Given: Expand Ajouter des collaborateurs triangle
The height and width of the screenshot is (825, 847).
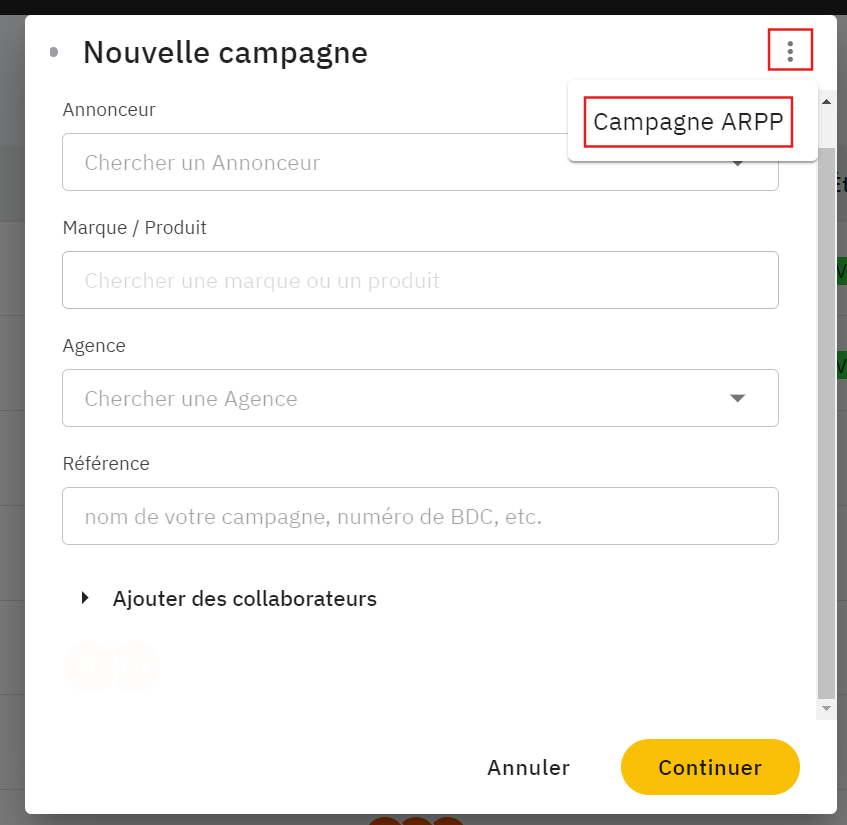Looking at the screenshot, I should (x=87, y=599).
